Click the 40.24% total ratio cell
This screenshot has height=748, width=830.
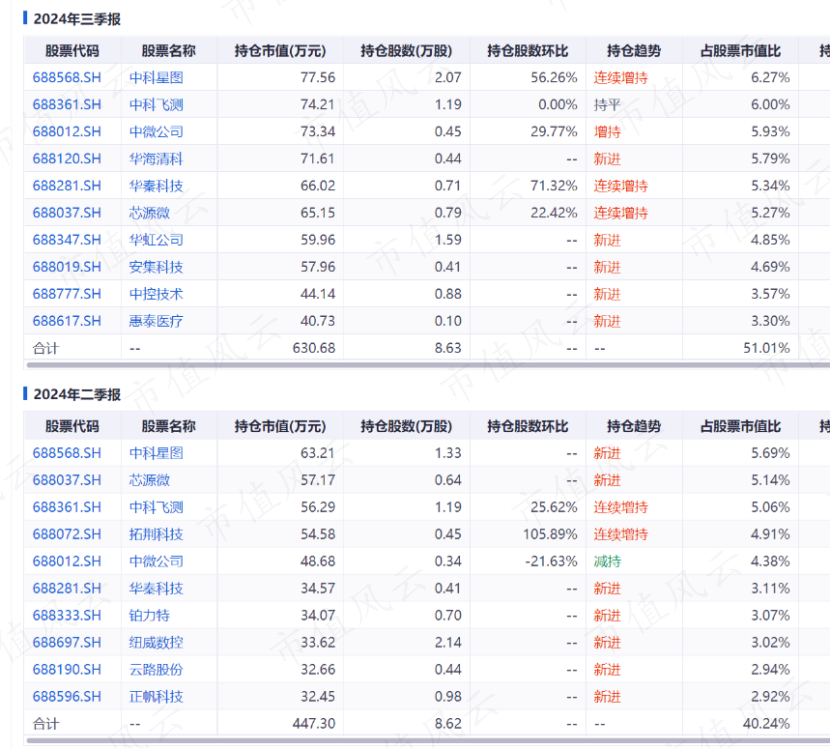tap(766, 723)
